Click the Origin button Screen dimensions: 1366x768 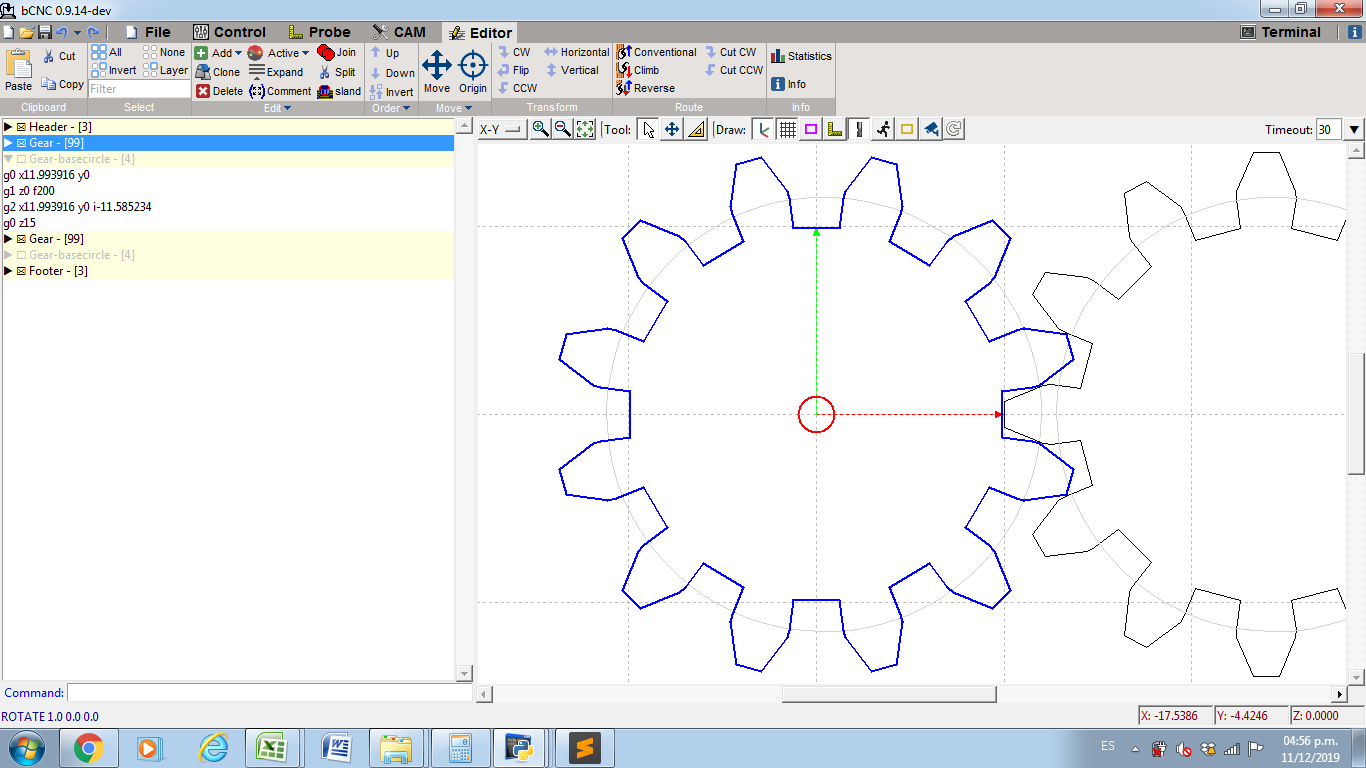pos(473,72)
